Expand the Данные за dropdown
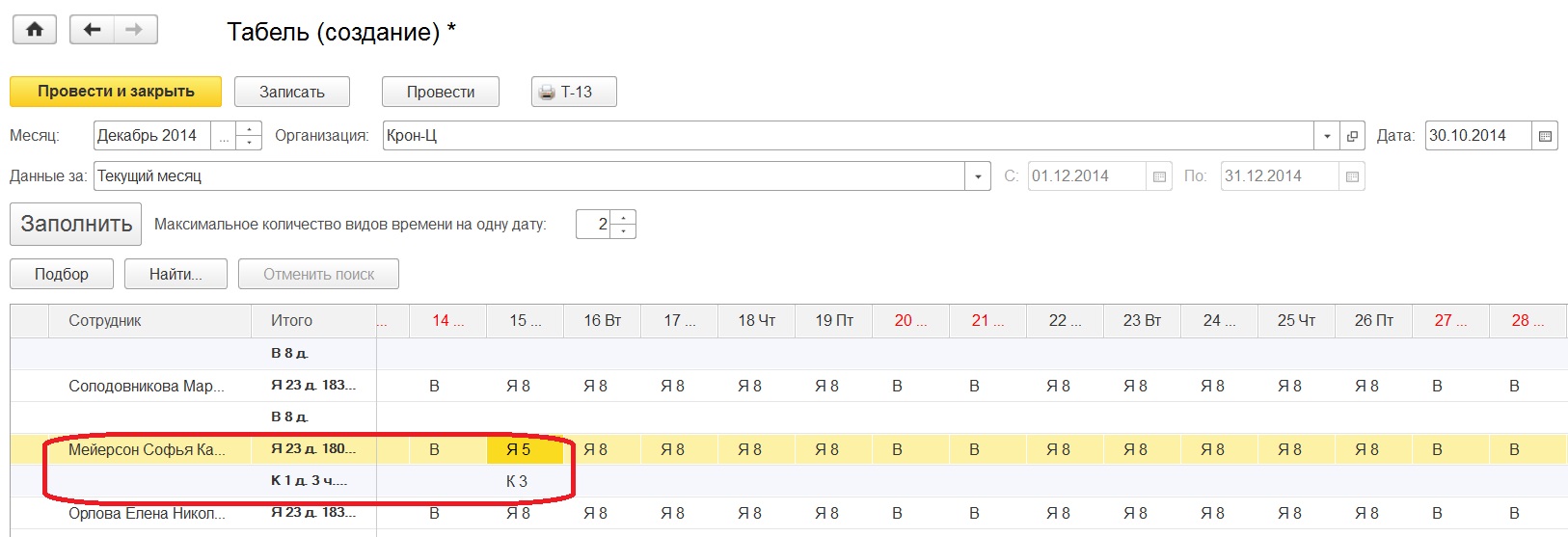Screen dimensions: 1568x537 (x=979, y=176)
